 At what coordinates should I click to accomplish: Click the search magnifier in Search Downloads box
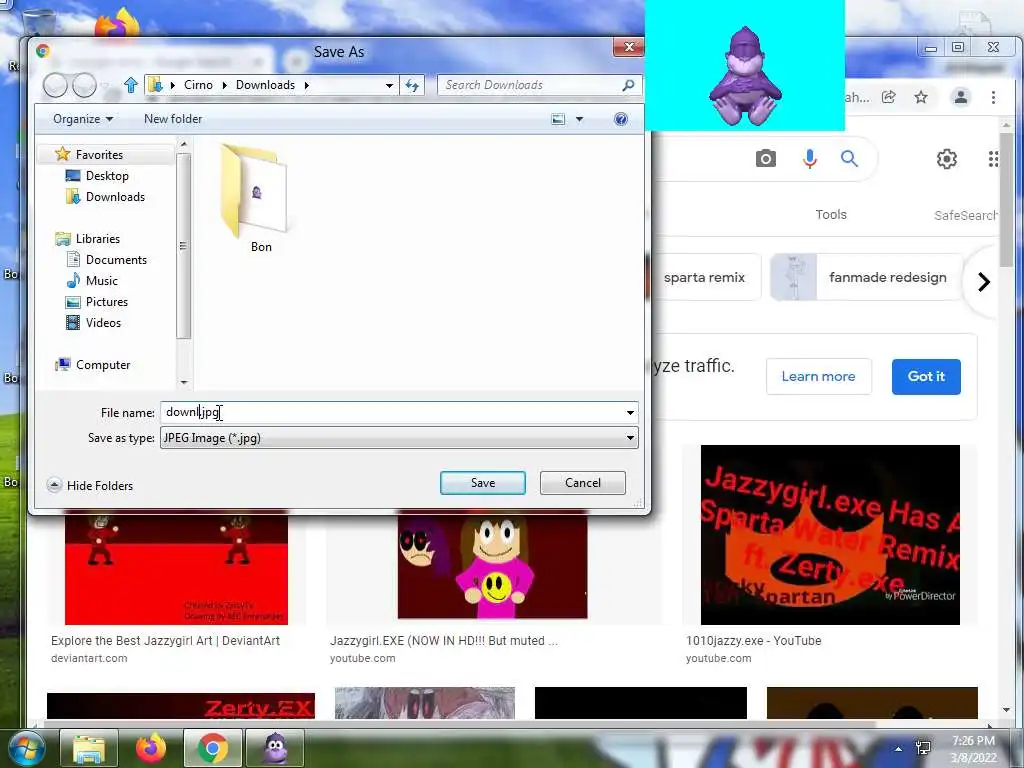pyautogui.click(x=628, y=85)
